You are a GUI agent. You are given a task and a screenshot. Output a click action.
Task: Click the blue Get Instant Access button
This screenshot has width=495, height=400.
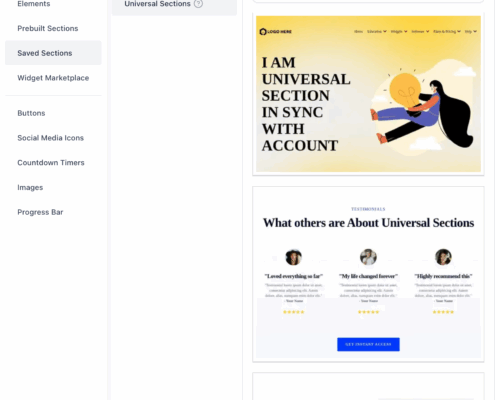[368, 344]
